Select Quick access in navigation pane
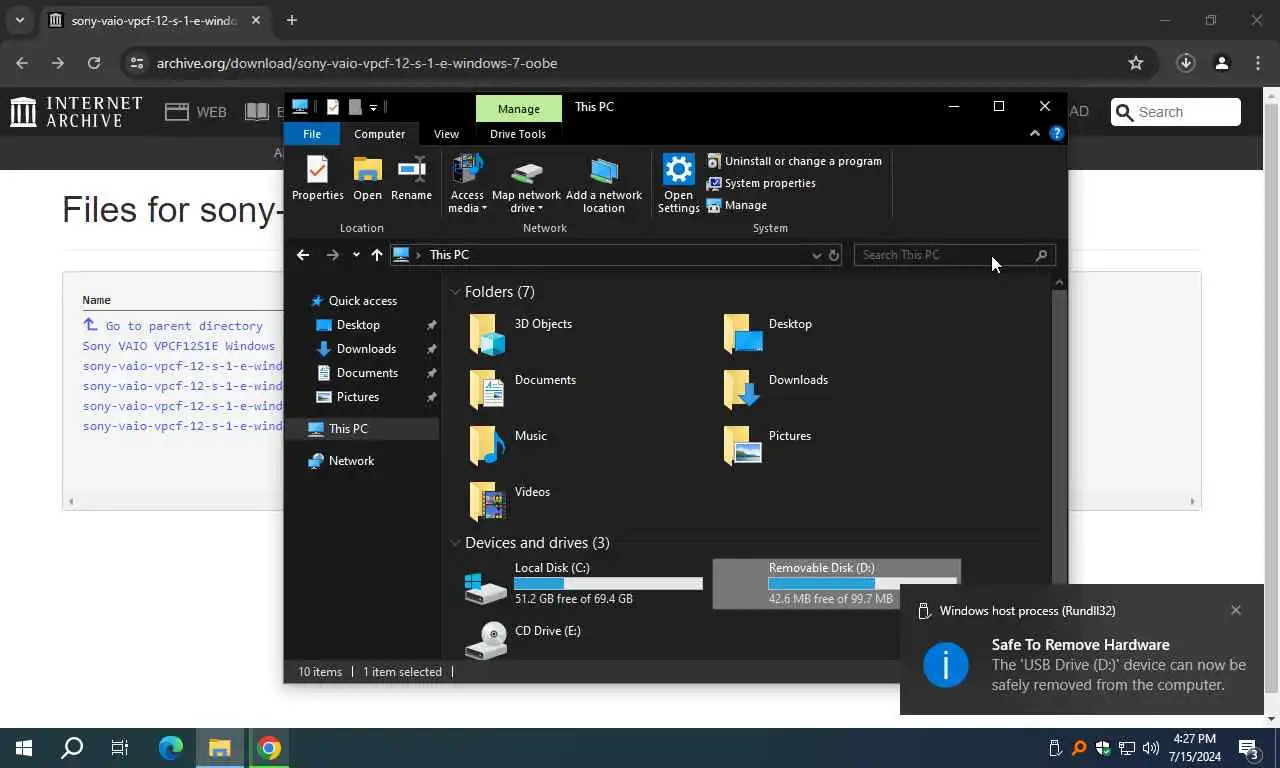Viewport: 1280px width, 768px height. [362, 301]
